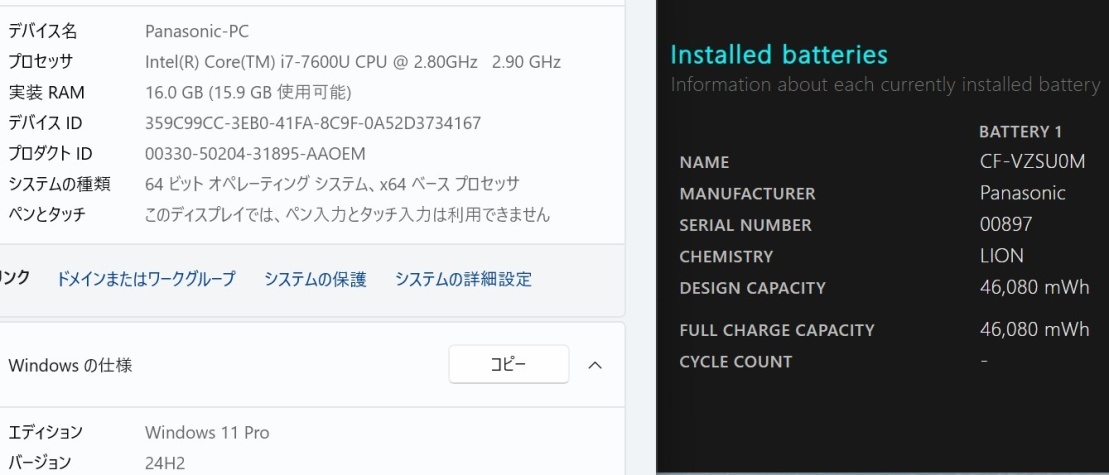Click the プロダクト ID label
The height and width of the screenshot is (475, 1109).
50,153
